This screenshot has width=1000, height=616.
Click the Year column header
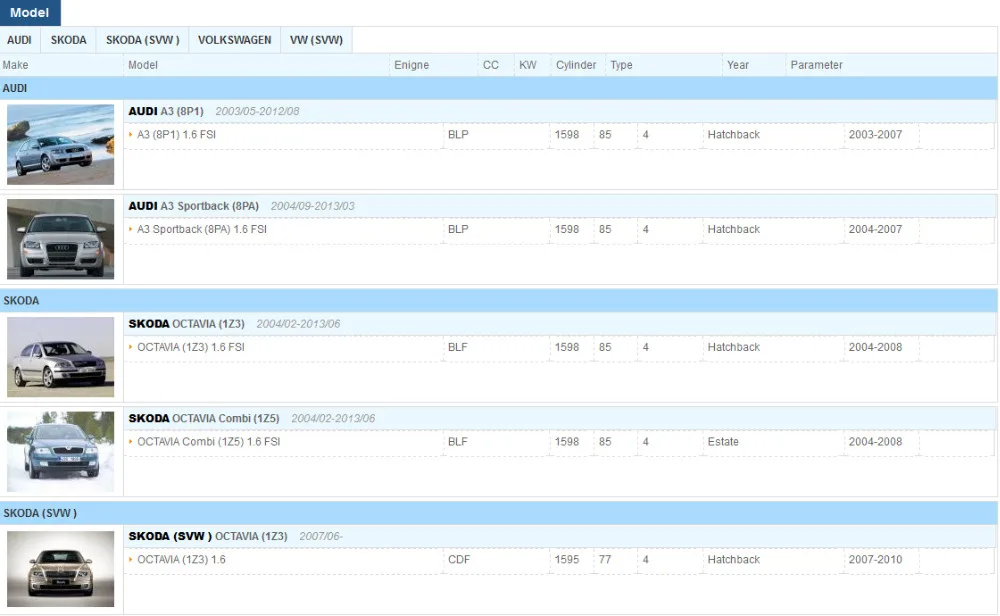point(738,65)
